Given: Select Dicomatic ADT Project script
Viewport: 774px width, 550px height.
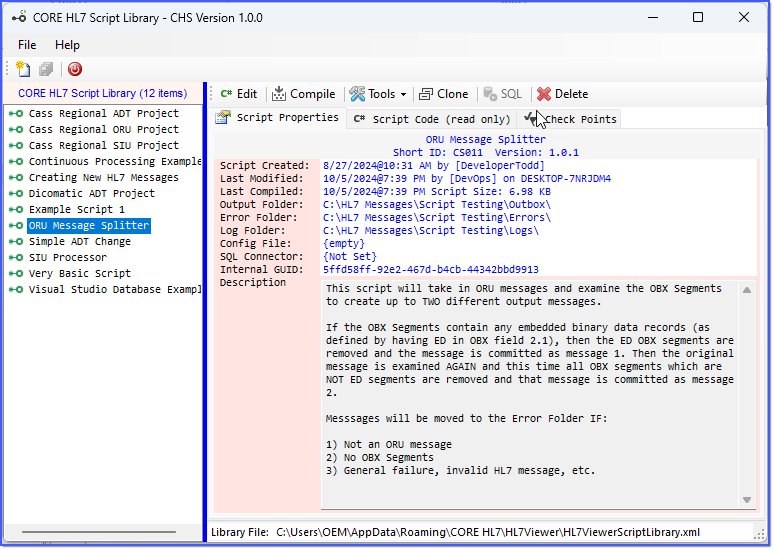Looking at the screenshot, I should point(92,194).
